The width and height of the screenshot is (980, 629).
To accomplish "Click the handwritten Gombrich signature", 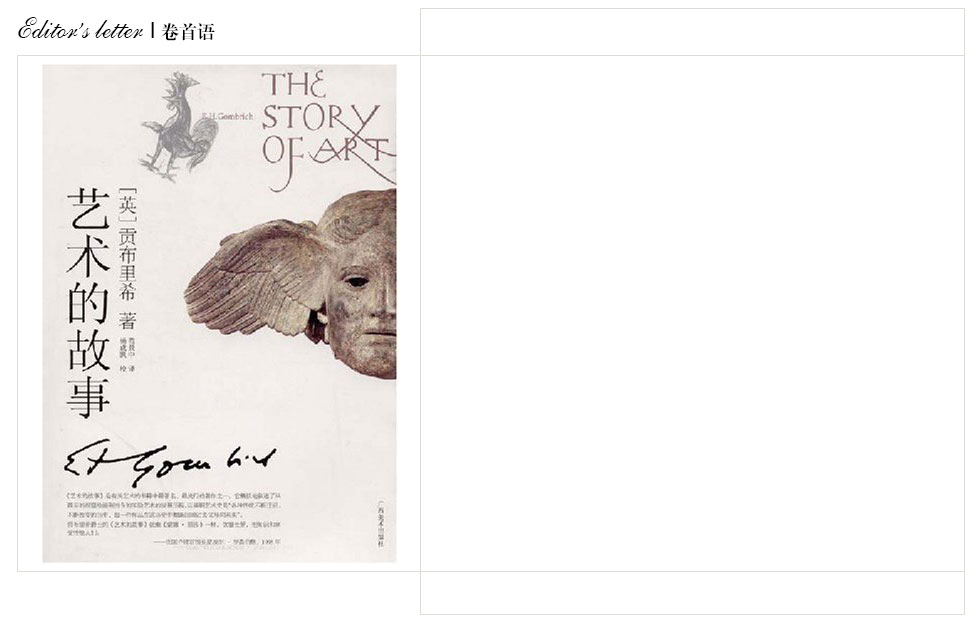I will click(x=170, y=462).
